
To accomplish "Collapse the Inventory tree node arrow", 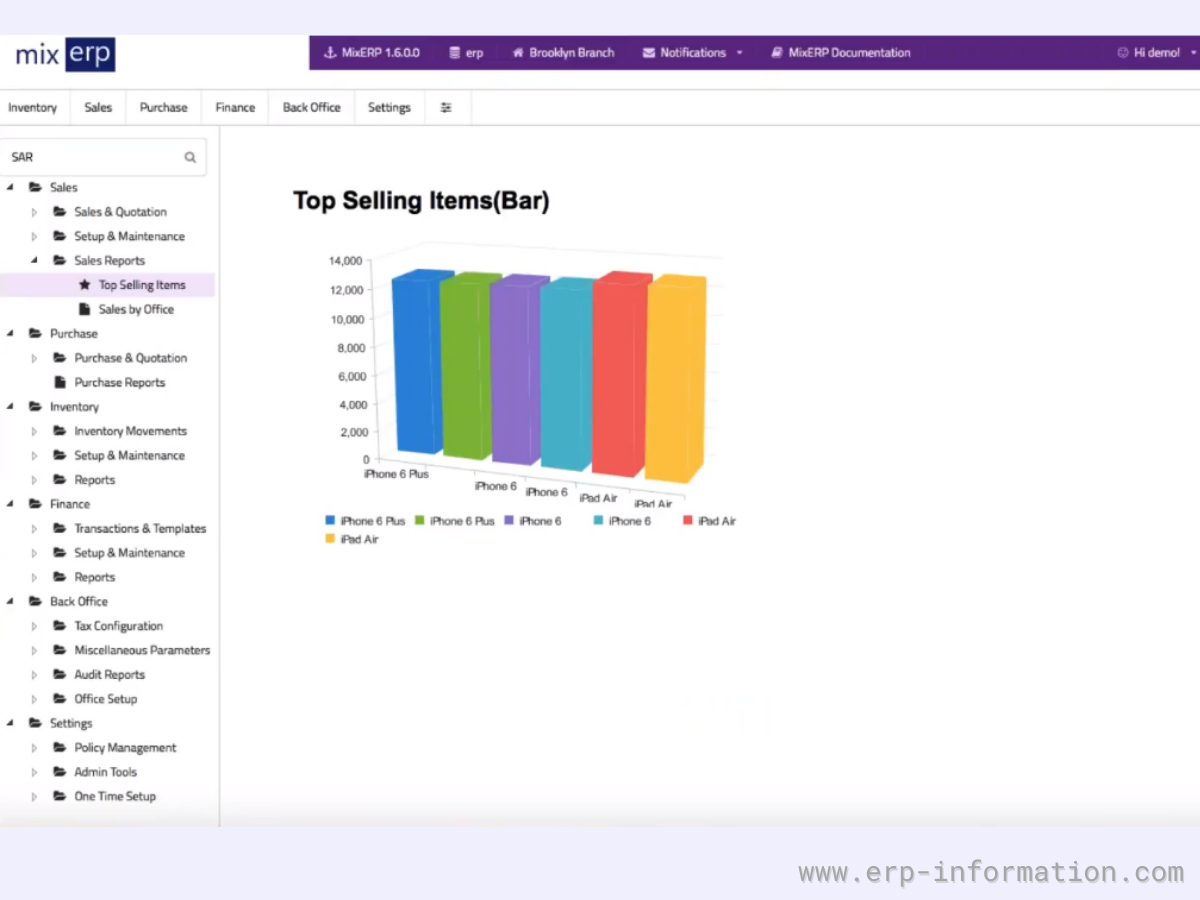I will (x=10, y=407).
